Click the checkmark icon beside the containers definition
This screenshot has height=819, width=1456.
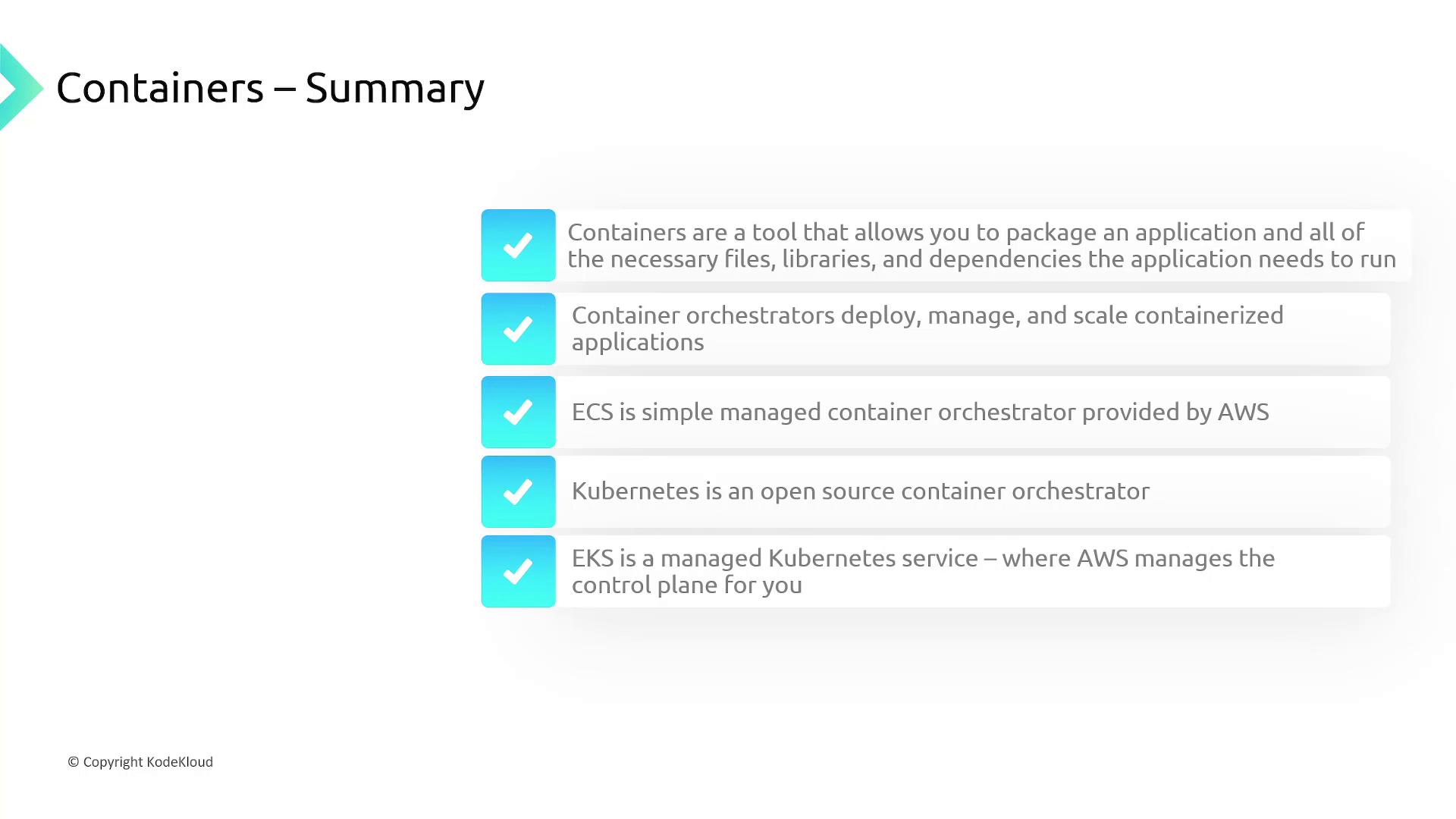(x=518, y=246)
